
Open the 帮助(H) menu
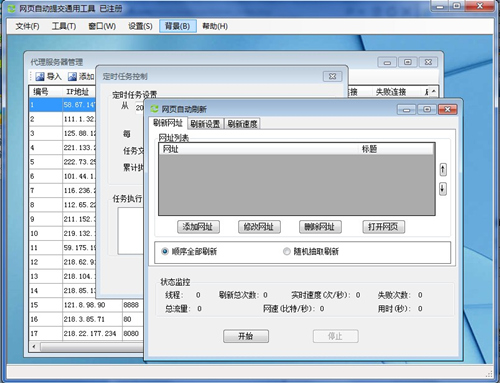coord(215,26)
